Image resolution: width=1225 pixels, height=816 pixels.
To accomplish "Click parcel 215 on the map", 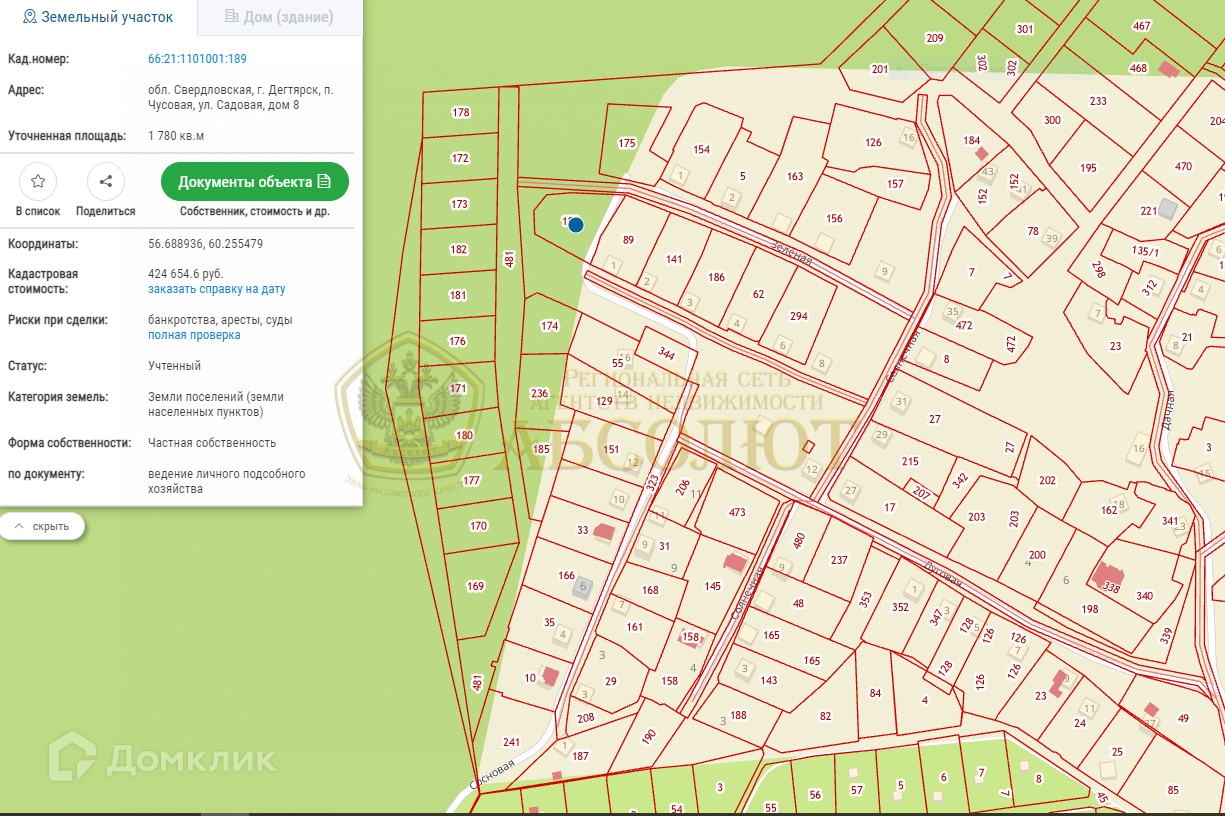I will click(x=910, y=461).
